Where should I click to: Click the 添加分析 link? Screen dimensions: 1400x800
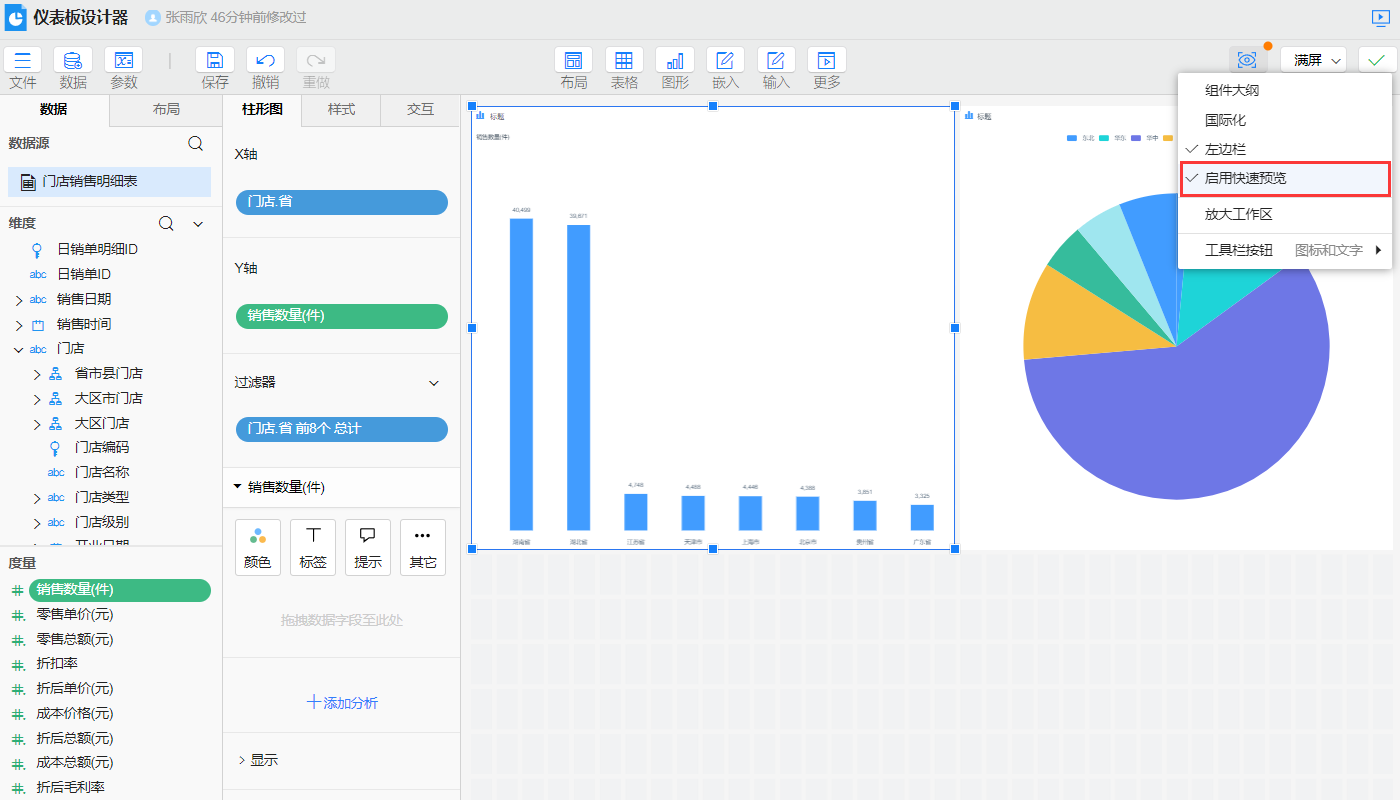pyautogui.click(x=342, y=703)
